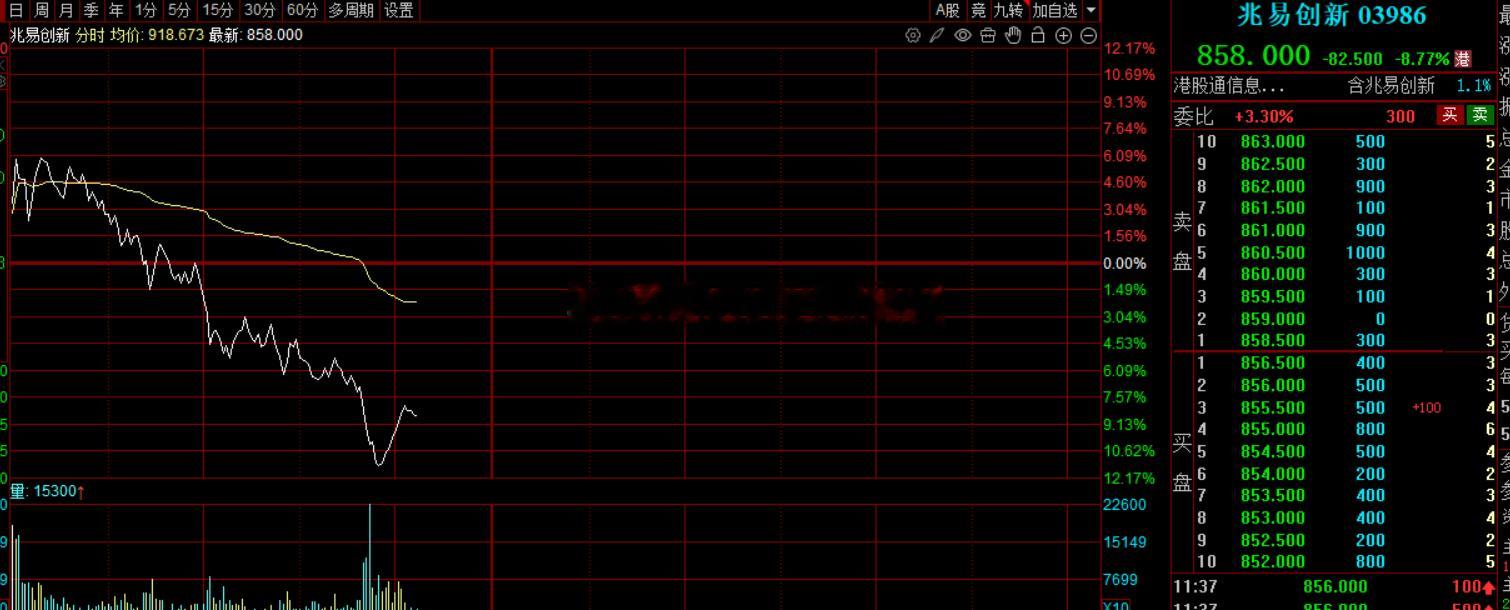Viewport: 1510px width, 610px height.
Task: Open chart settings gear icon
Action: (x=913, y=35)
